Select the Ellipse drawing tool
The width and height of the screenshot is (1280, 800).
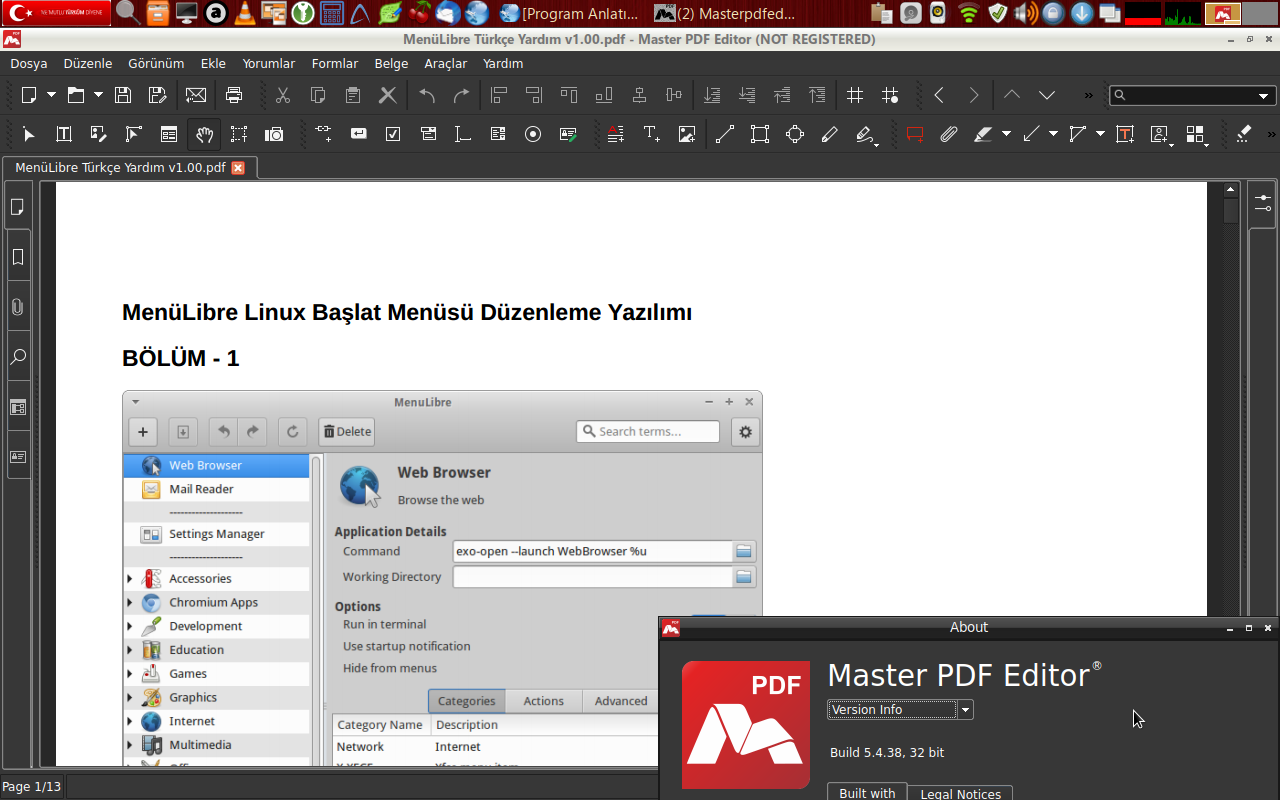click(x=795, y=134)
